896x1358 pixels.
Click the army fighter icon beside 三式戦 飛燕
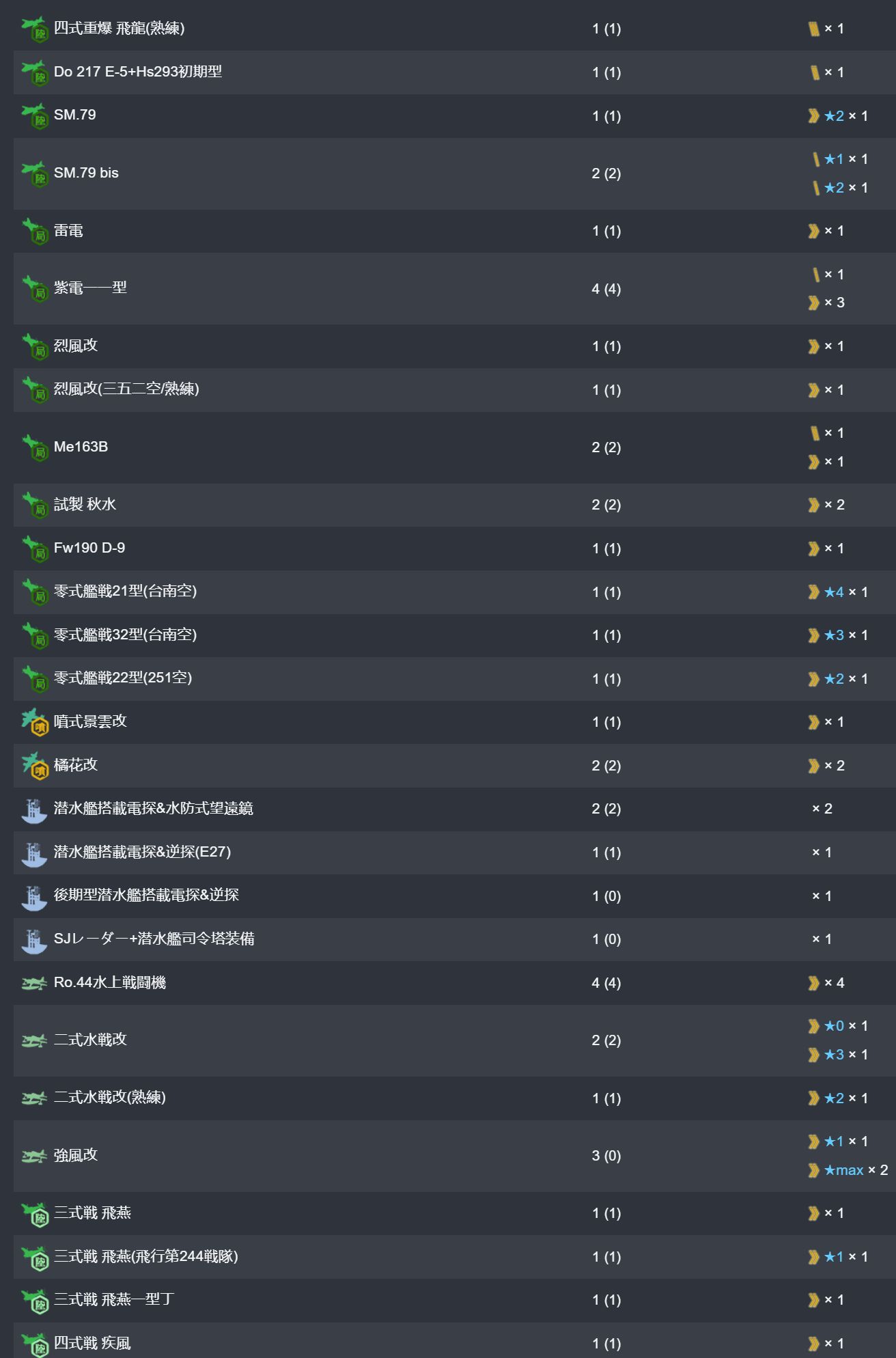[34, 1214]
